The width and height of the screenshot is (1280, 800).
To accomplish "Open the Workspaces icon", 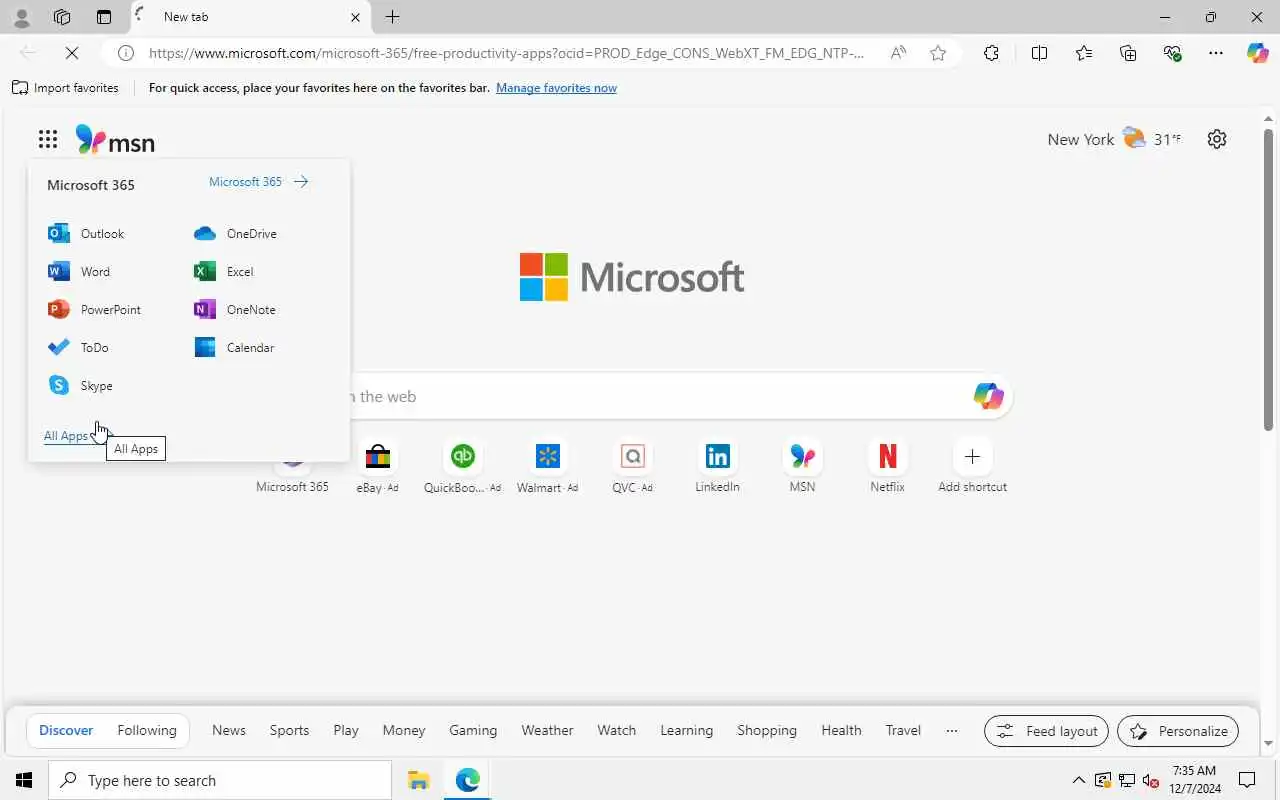I will click(62, 17).
